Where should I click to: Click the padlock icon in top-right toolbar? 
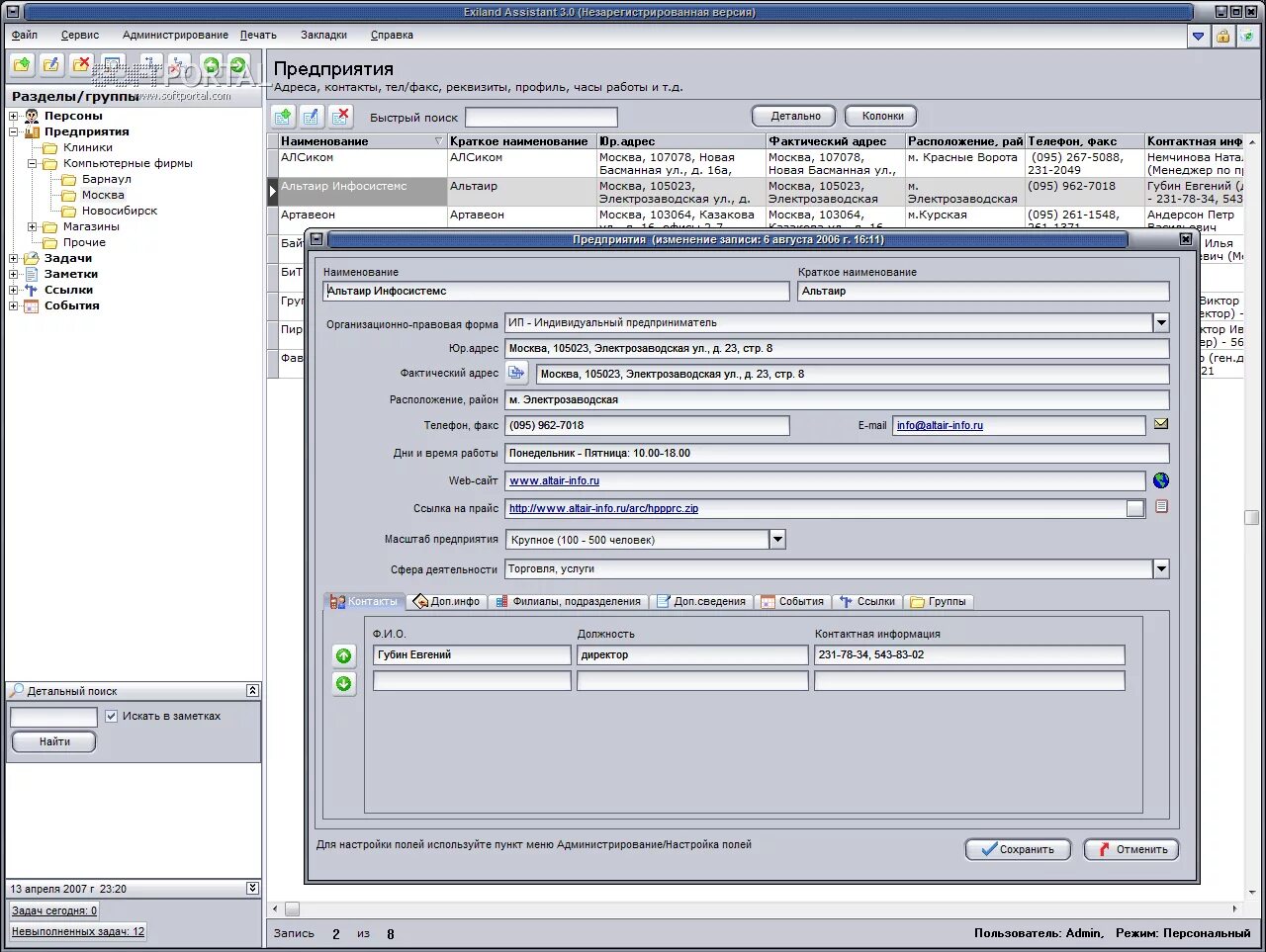pos(1223,36)
